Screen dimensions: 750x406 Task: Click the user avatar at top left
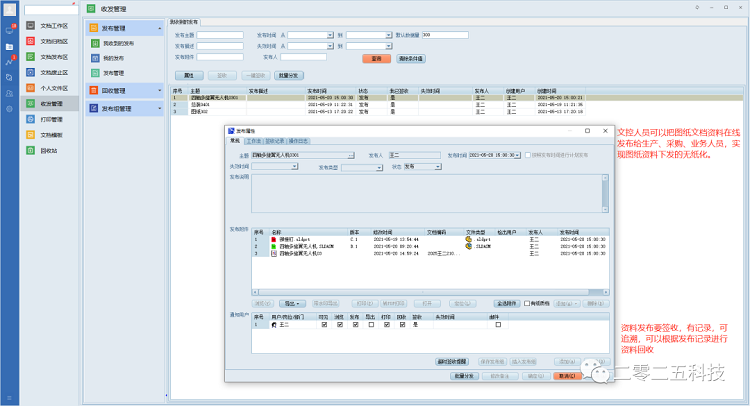tap(10, 10)
